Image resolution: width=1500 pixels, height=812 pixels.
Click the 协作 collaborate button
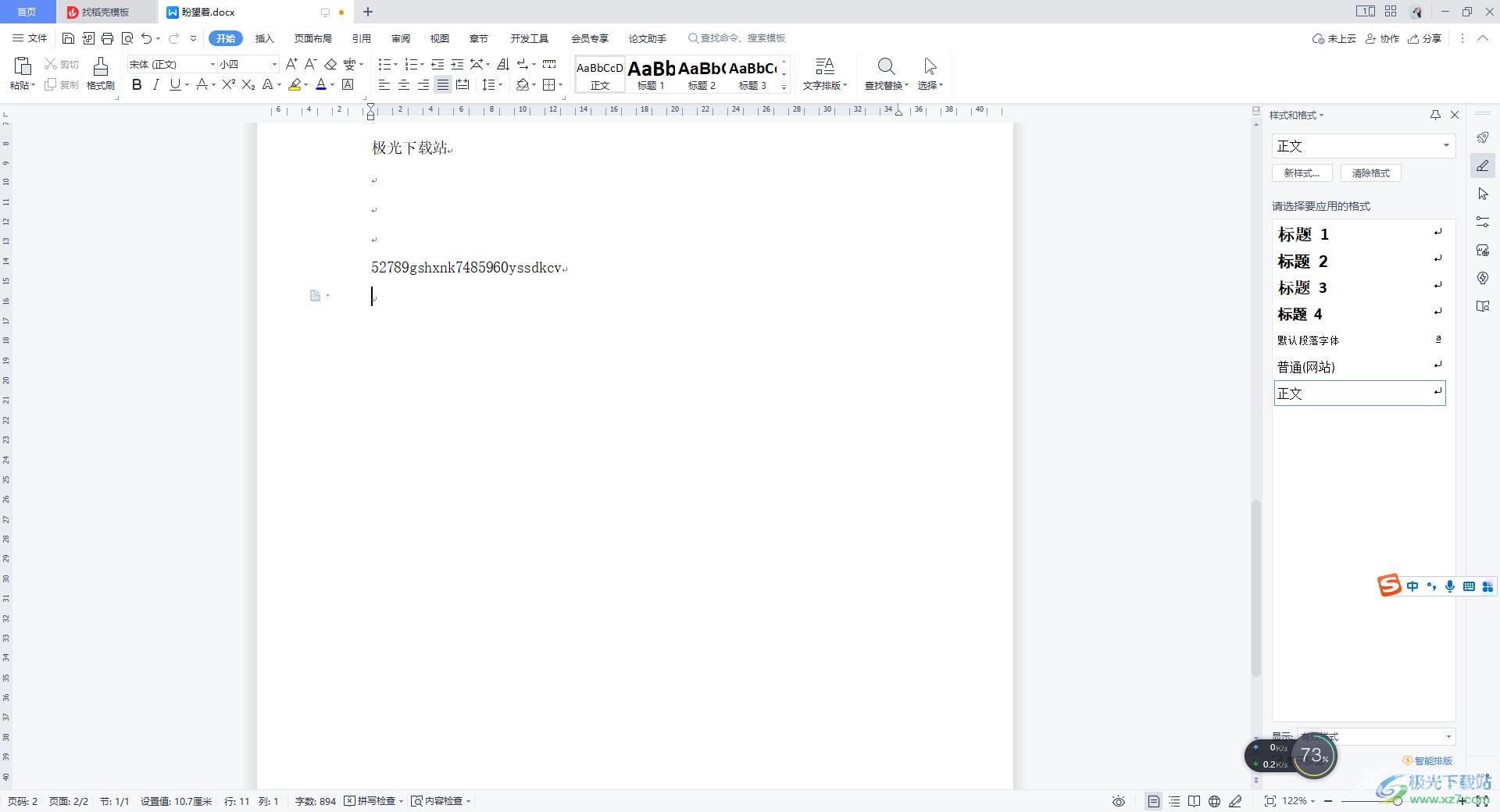point(1382,38)
